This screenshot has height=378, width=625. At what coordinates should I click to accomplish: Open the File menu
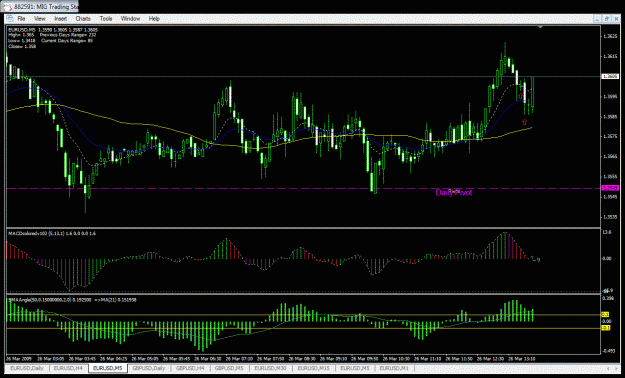tap(21, 19)
